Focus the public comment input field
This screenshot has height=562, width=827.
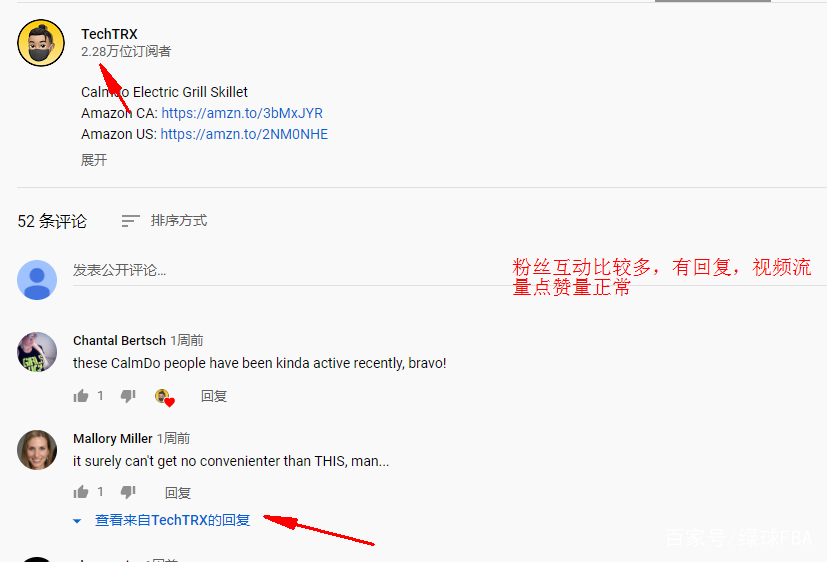(449, 271)
